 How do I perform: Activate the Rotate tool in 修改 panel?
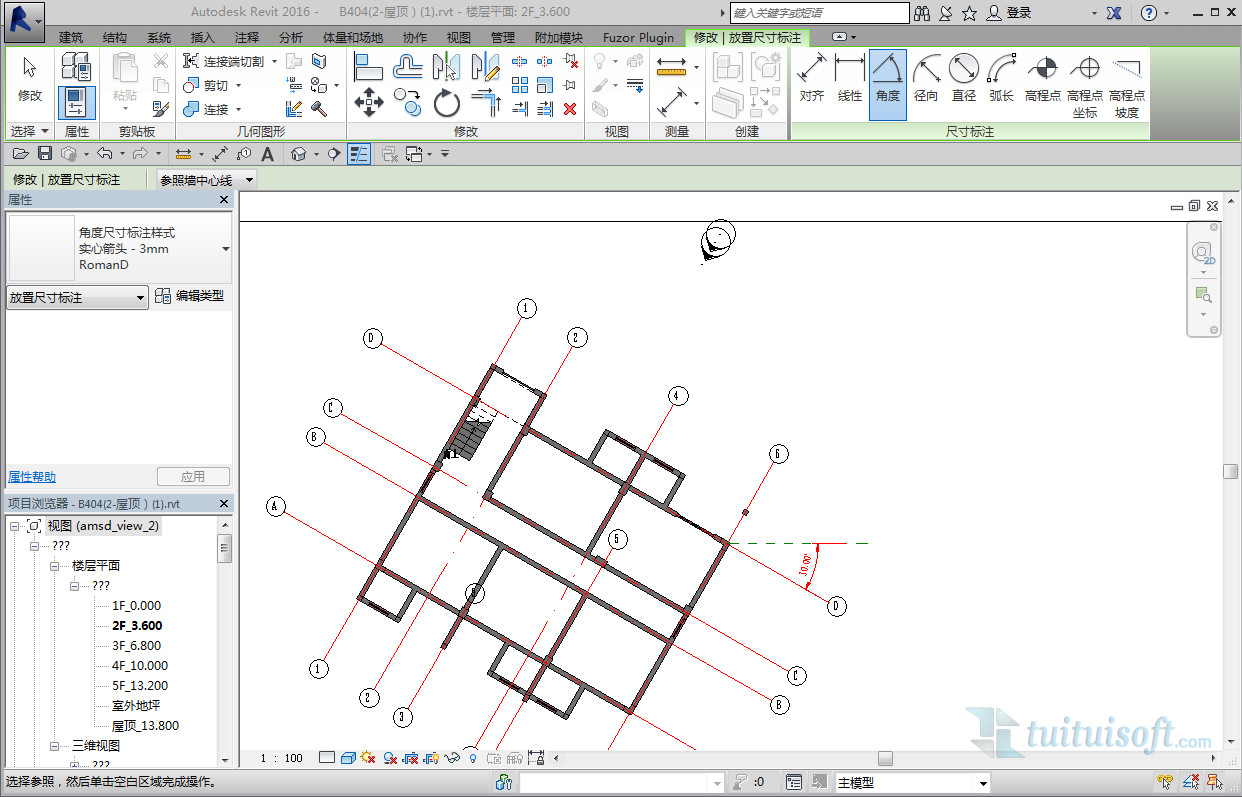tap(446, 103)
